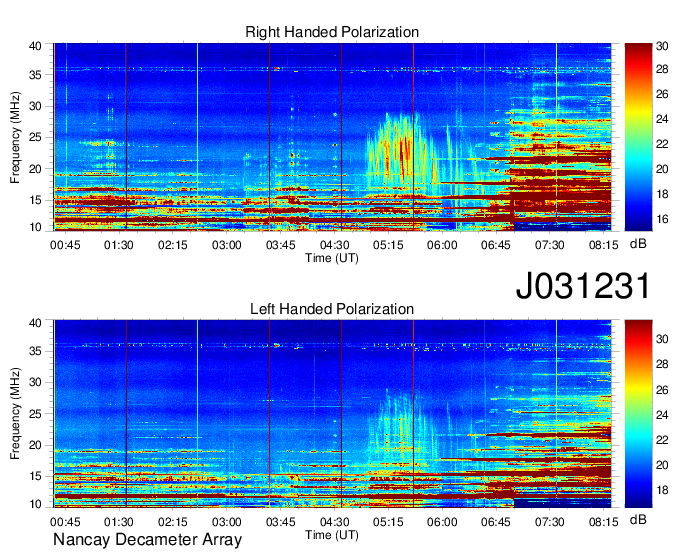Click the 04:30 tick label under top plot
Image resolution: width=680 pixels, height=552 pixels.
click(x=334, y=245)
